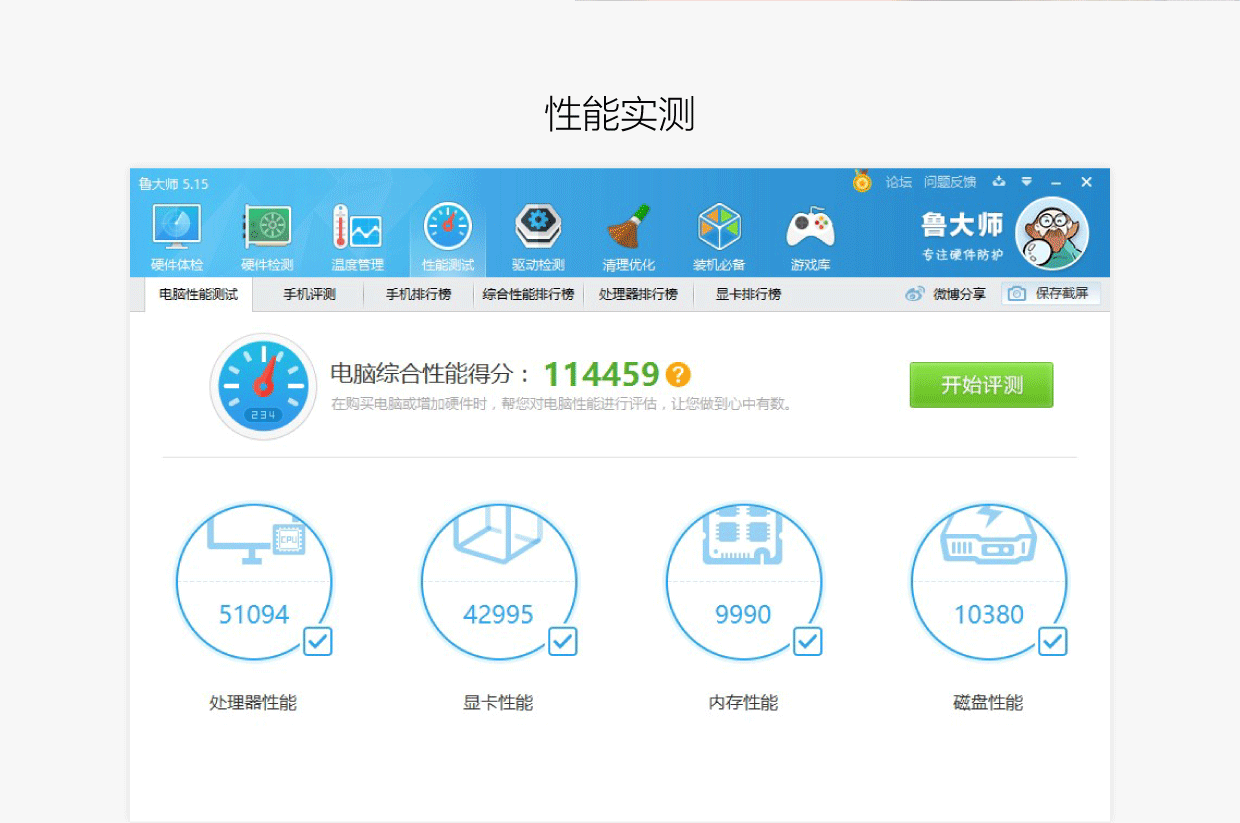Click the overall score 114459
This screenshot has width=1240, height=823.
tap(602, 375)
